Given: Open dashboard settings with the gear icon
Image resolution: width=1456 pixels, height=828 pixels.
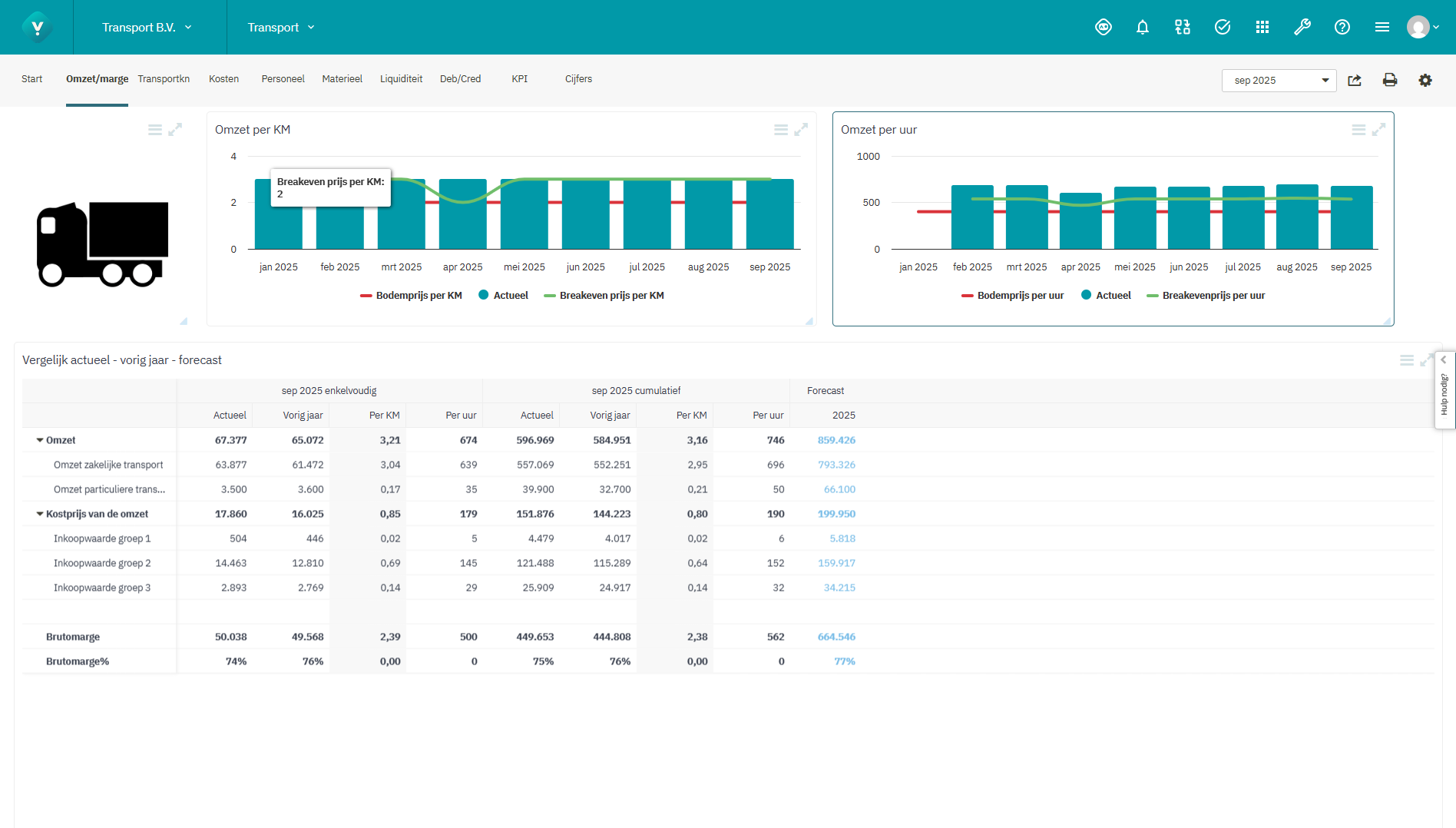Looking at the screenshot, I should tap(1426, 80).
